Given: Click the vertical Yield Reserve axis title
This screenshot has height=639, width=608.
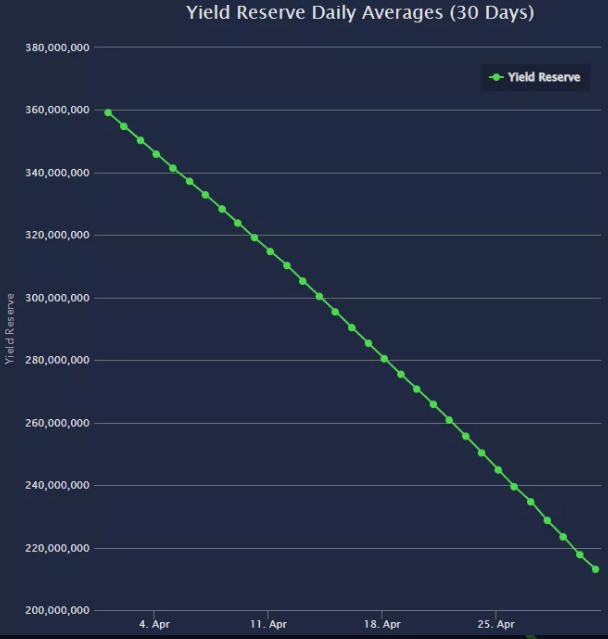Looking at the screenshot, I should 11,328.
